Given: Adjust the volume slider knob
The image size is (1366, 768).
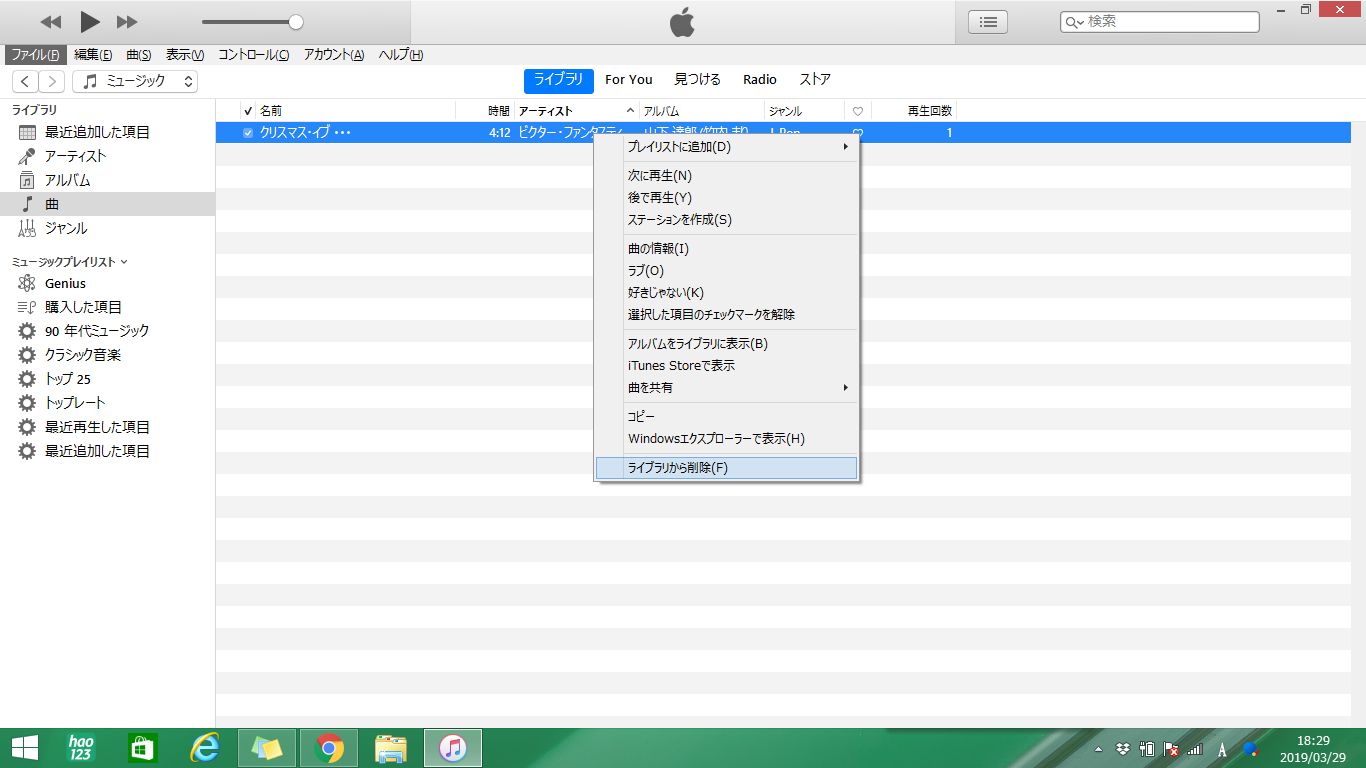Looking at the screenshot, I should click(x=295, y=22).
